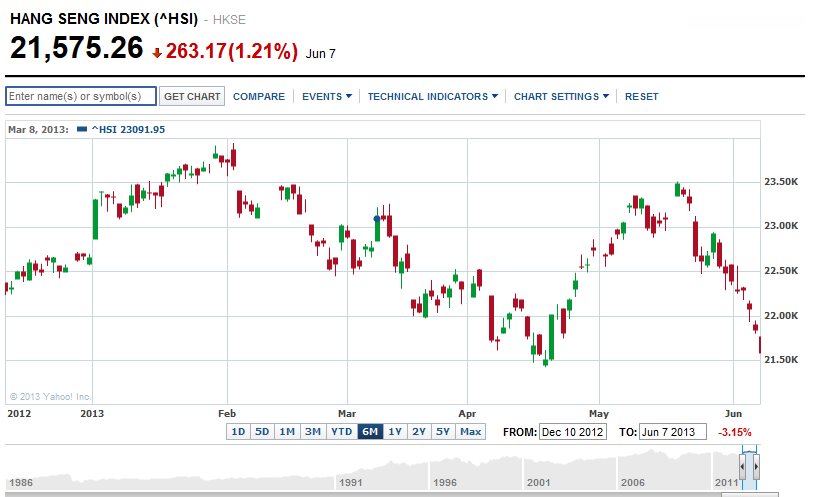Click the GET CHART button
Screen dimensions: 813x497
click(192, 96)
